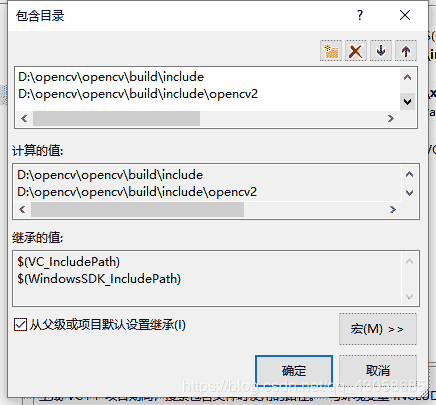Close the 包含目录 dialog
Image resolution: width=436 pixels, height=405 pixels.
point(405,15)
